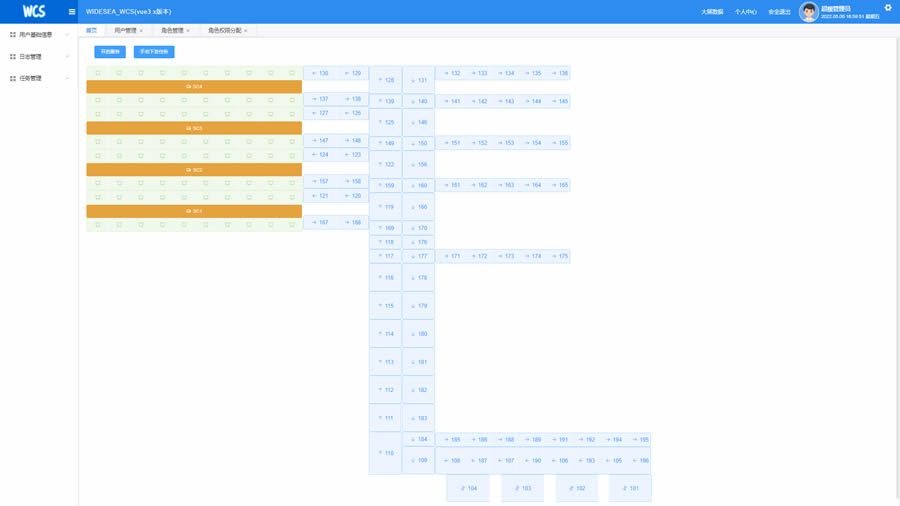Select conveyor node 131 with down arrow
The image size is (900, 506).
click(418, 80)
